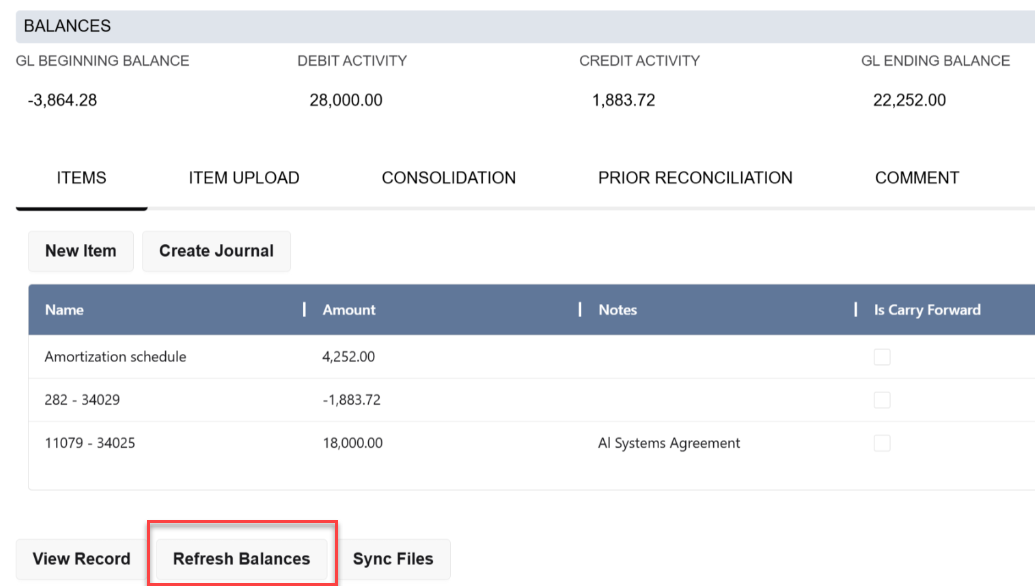Open the ITEM UPLOAD tab
This screenshot has height=586, width=1035.
pyautogui.click(x=244, y=178)
